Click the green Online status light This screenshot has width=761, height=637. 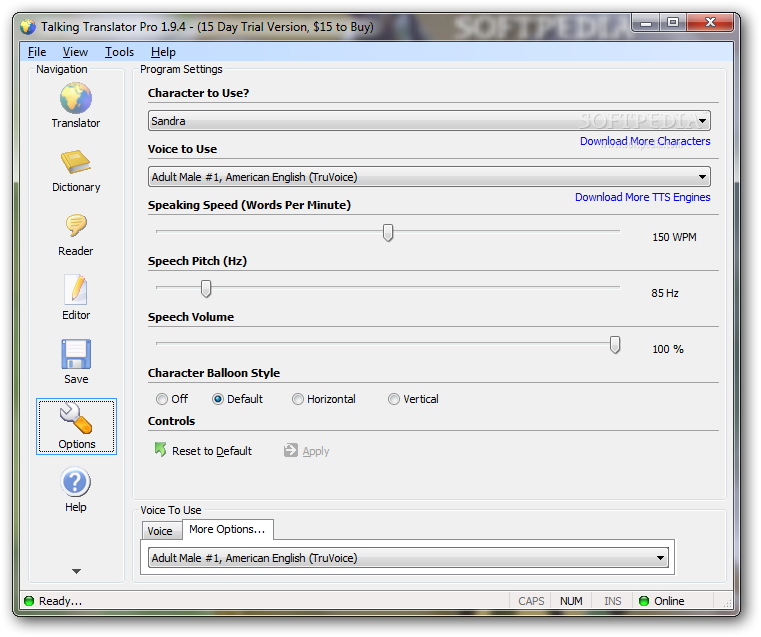(x=644, y=601)
